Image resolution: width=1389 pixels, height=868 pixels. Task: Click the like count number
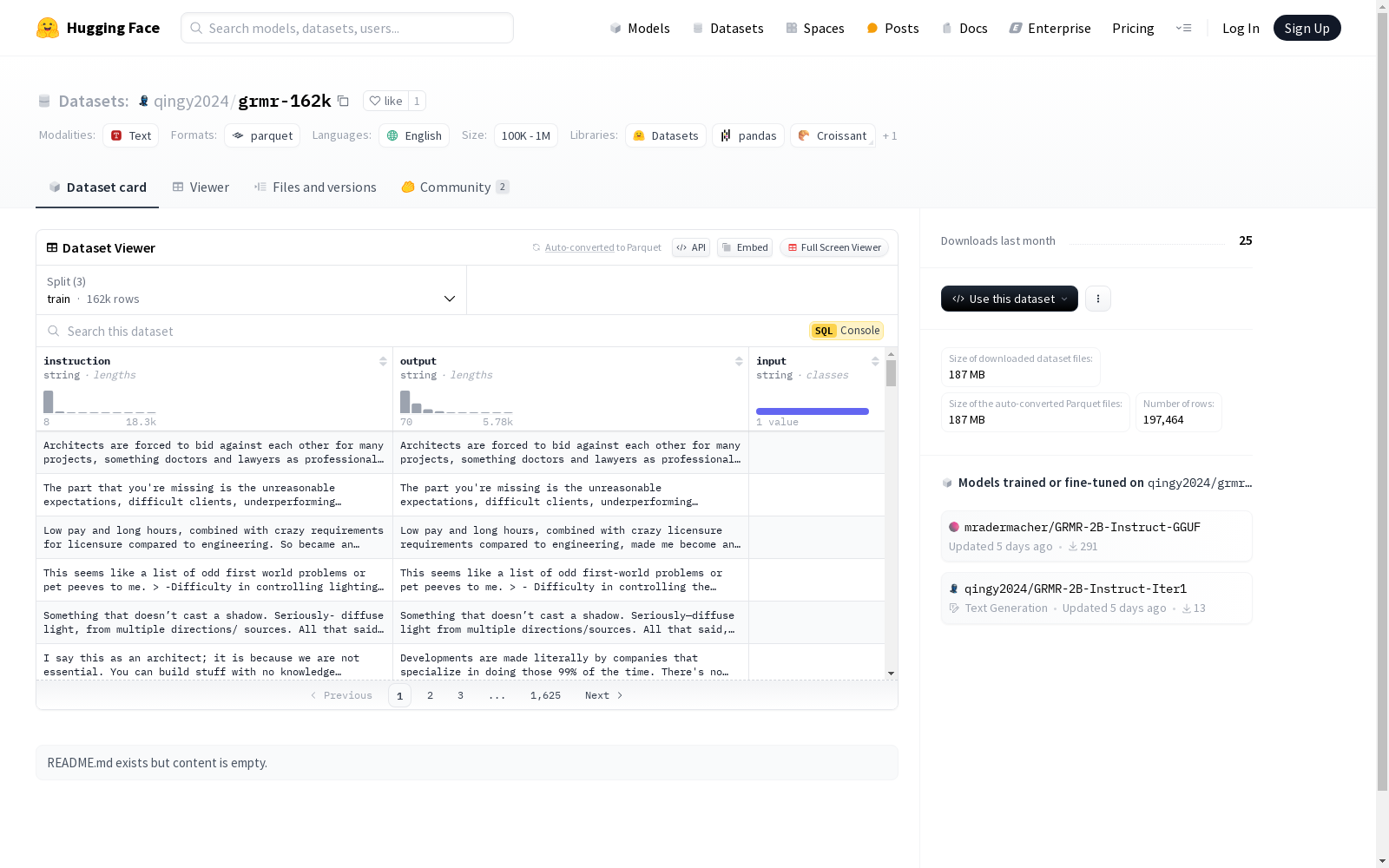pyautogui.click(x=417, y=101)
